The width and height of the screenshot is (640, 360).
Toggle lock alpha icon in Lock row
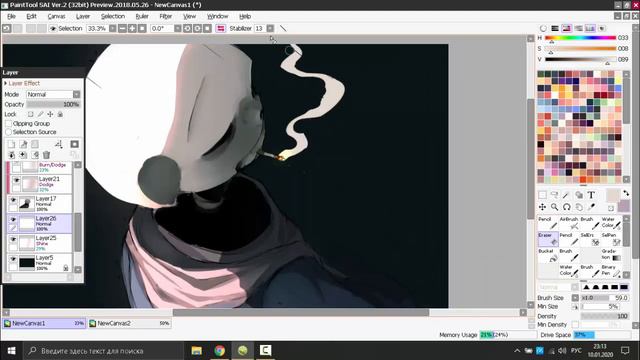click(x=31, y=114)
